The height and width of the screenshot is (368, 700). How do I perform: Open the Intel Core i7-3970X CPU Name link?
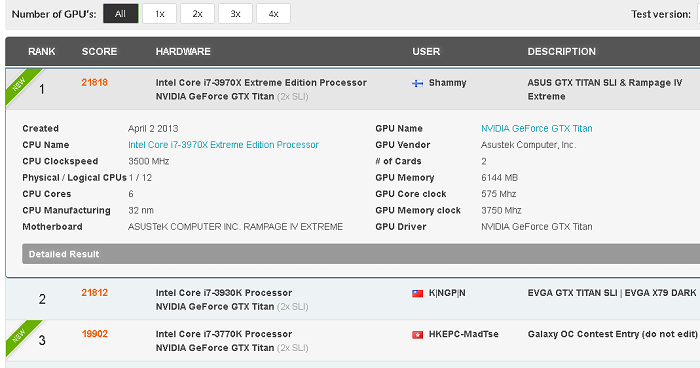[223, 145]
